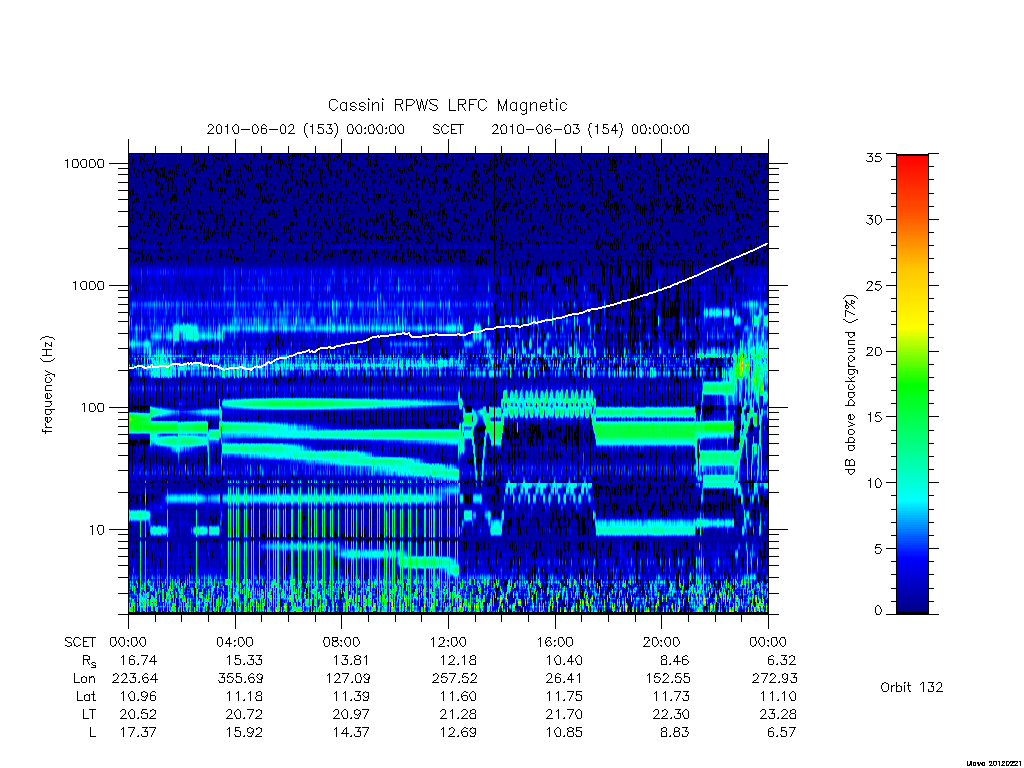
Task: Click the Lon value 355.69
Action: [x=240, y=679]
